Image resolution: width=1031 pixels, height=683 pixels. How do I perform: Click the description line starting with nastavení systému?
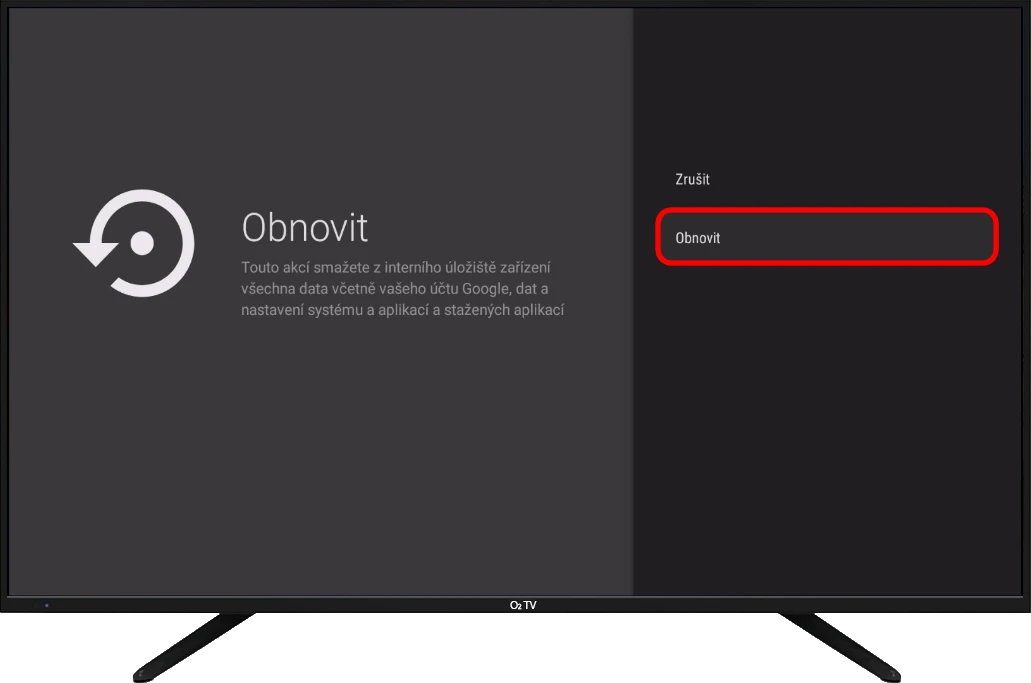(x=402, y=310)
